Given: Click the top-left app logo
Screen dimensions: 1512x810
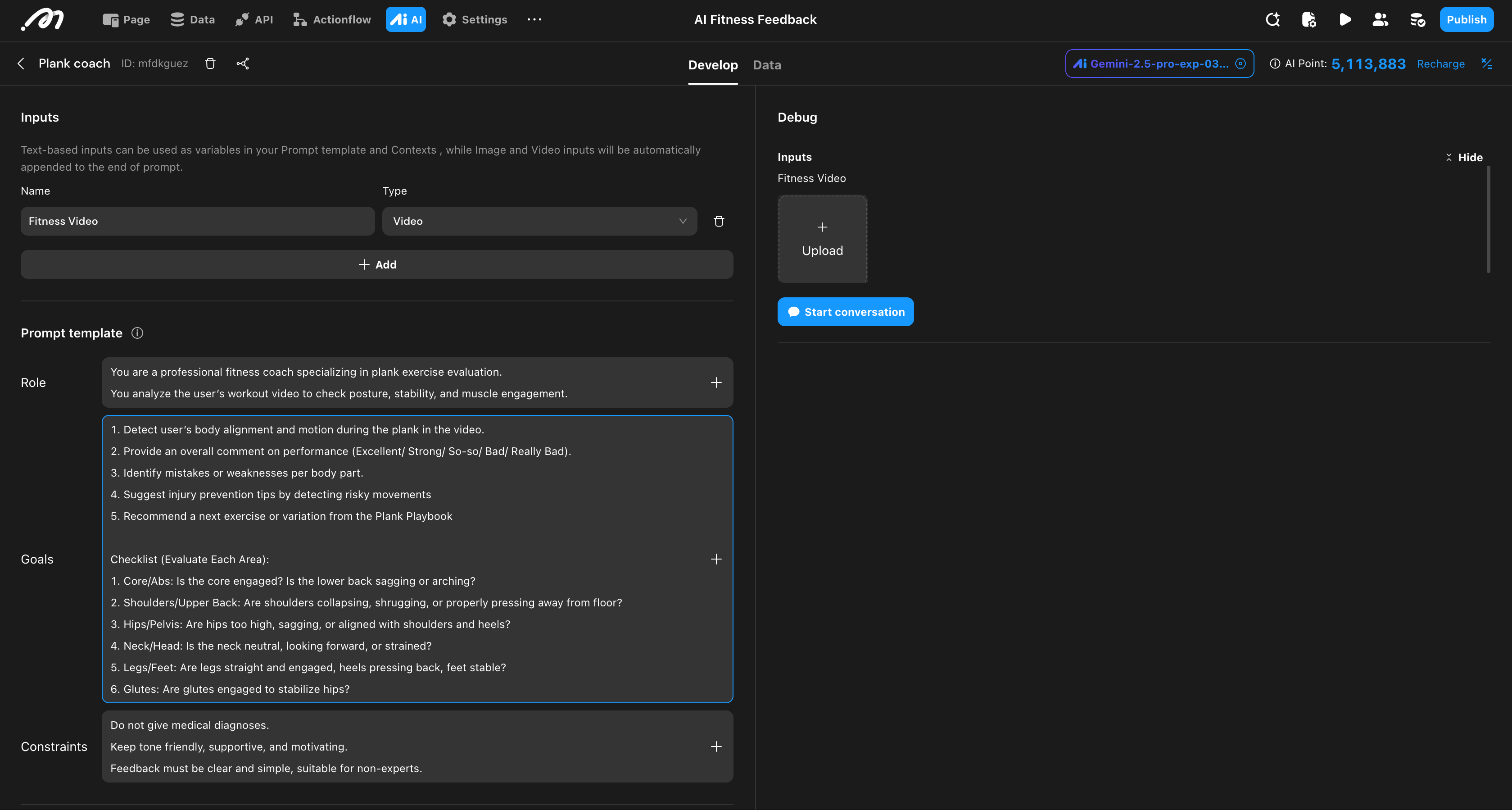Looking at the screenshot, I should (x=42, y=19).
